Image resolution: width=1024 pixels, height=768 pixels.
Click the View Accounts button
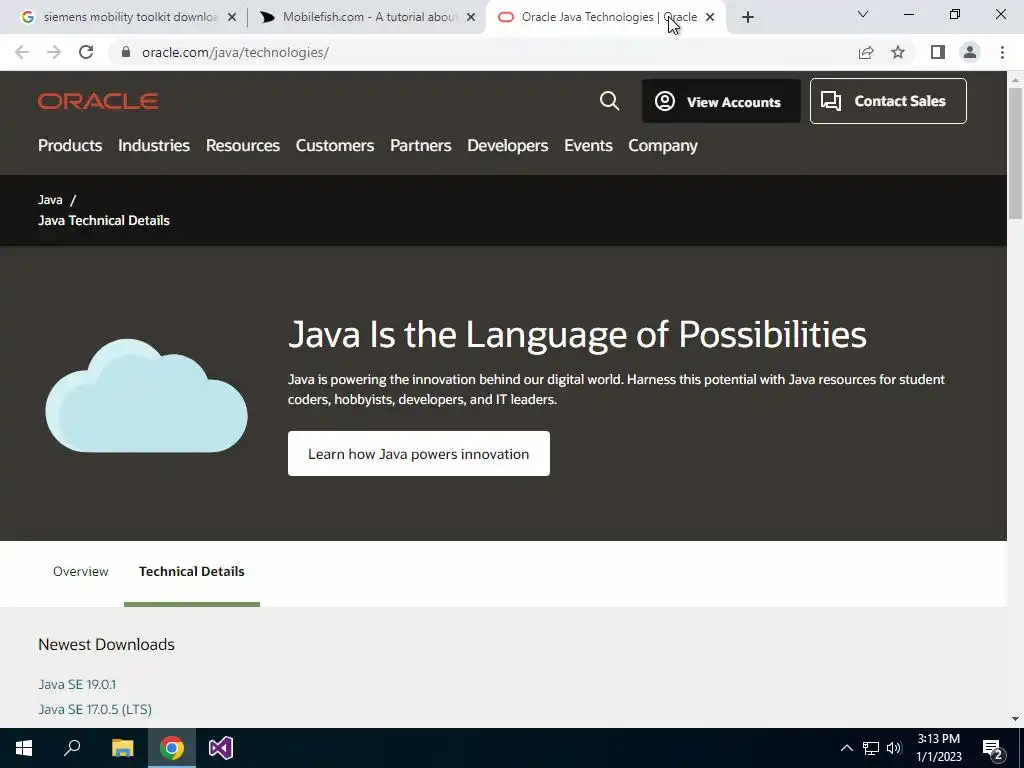point(721,101)
